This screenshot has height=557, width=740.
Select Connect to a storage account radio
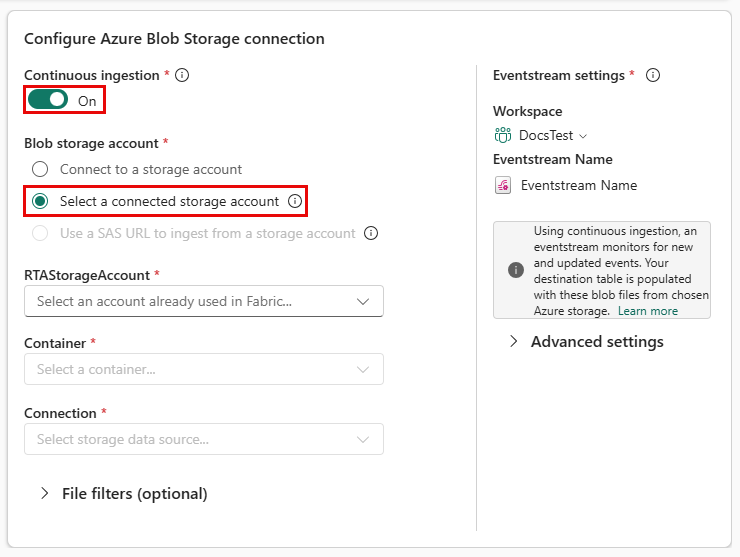[40, 169]
